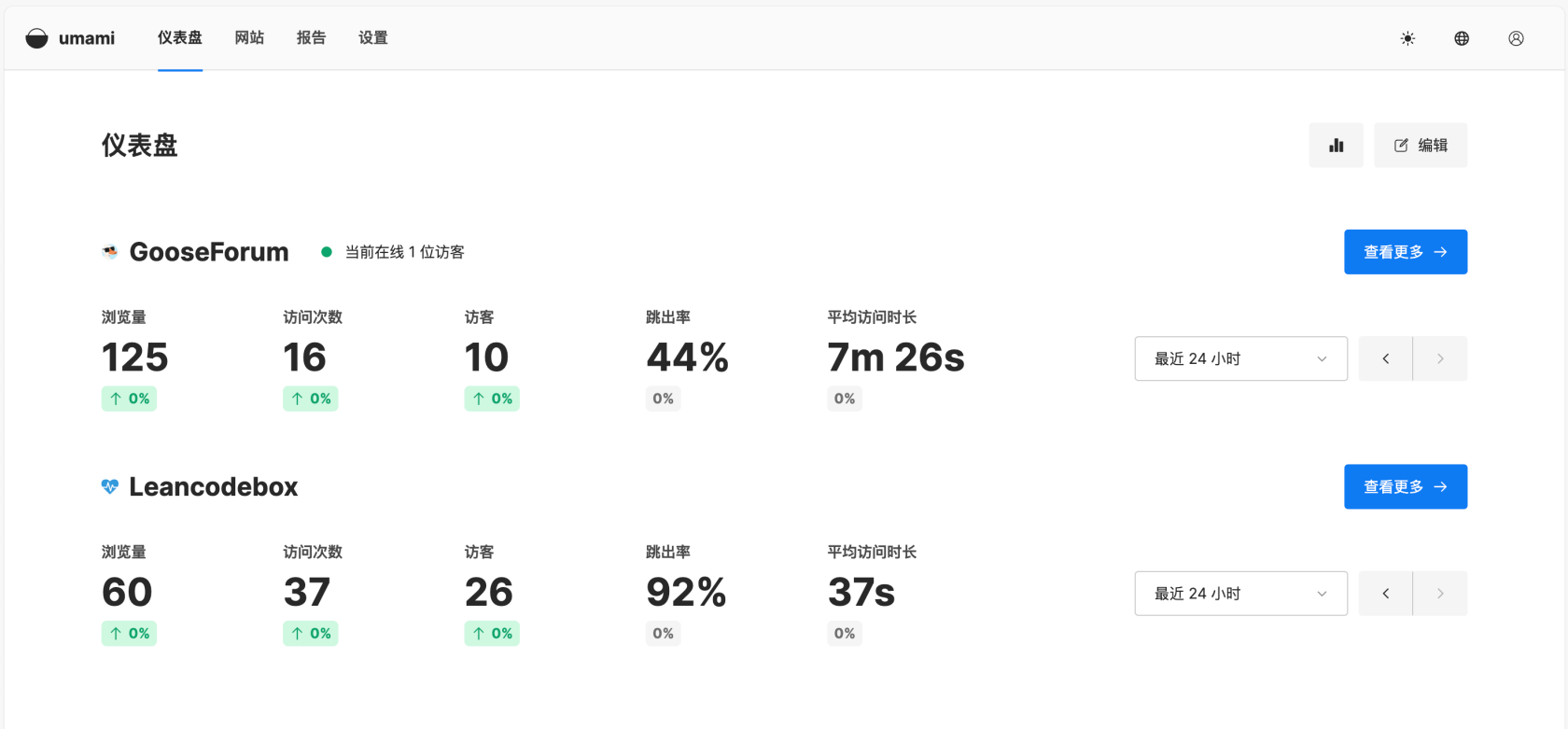Click the GooseForum site title

click(x=209, y=252)
